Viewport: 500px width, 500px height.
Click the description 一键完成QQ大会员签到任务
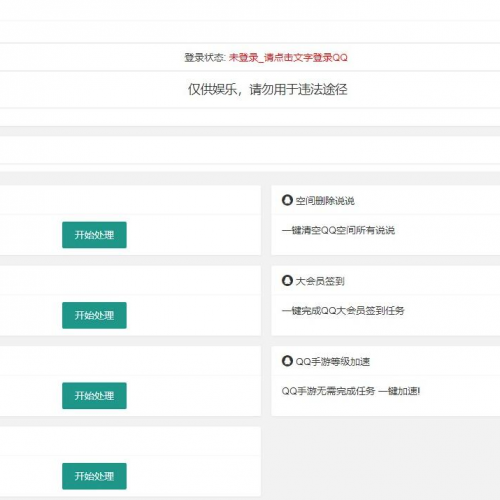coord(343,311)
